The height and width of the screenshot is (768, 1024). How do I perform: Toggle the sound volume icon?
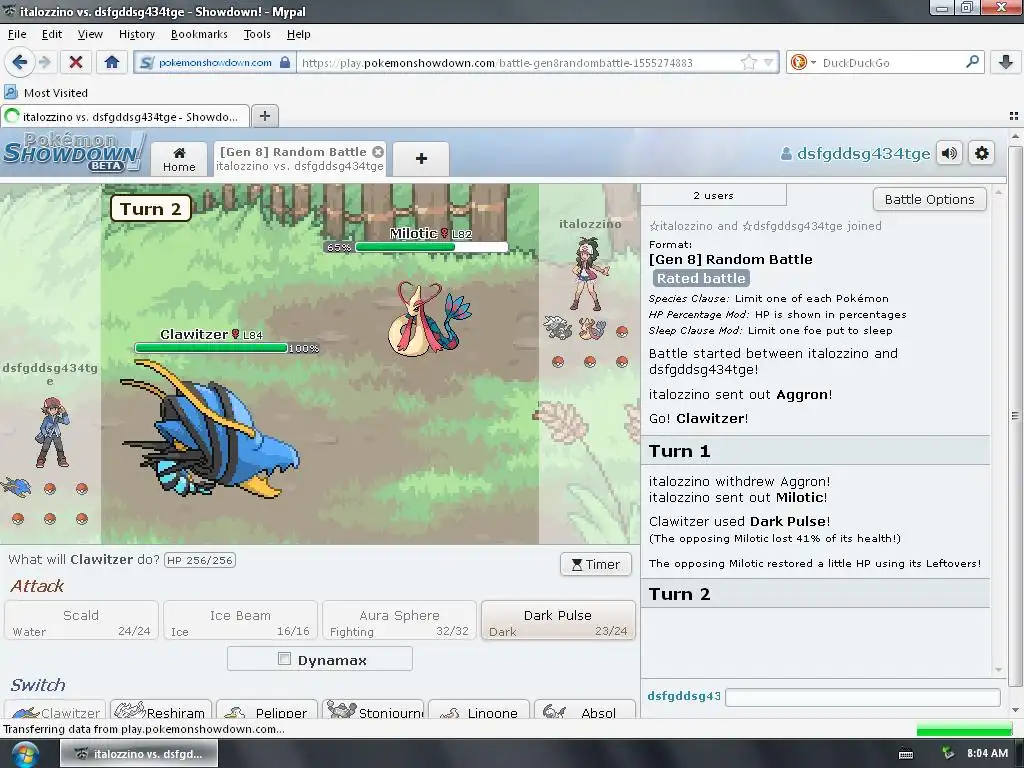tap(949, 153)
